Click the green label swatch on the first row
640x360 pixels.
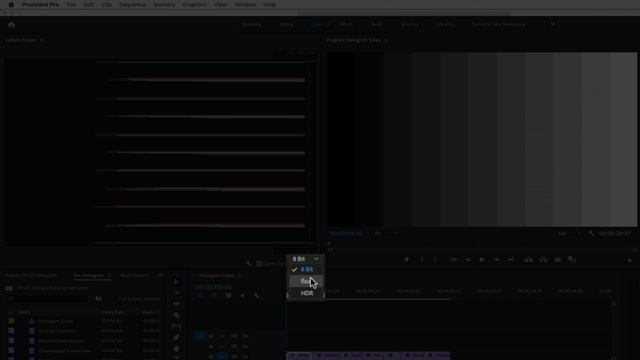(11, 321)
